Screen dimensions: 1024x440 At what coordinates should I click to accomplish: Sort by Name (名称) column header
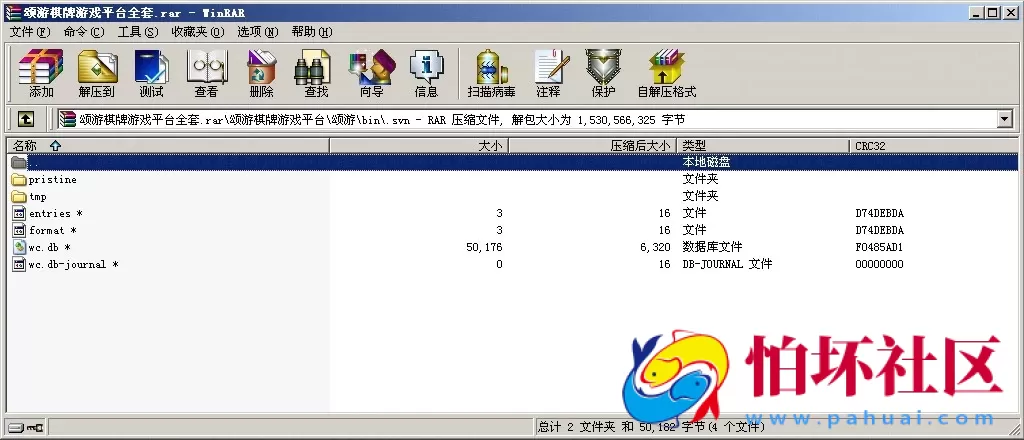[168, 146]
